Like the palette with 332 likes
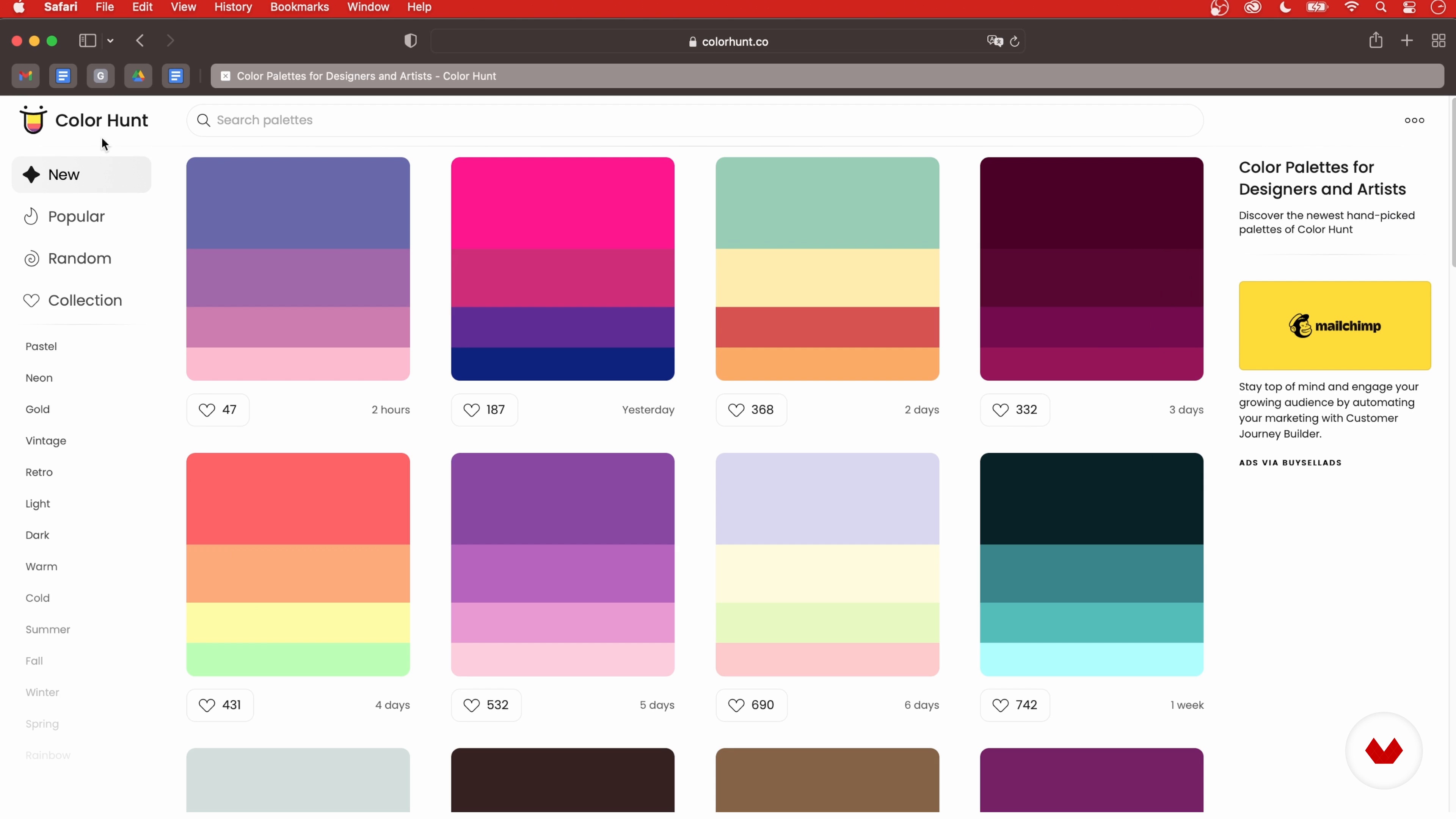The height and width of the screenshot is (819, 1456). pos(1015,410)
